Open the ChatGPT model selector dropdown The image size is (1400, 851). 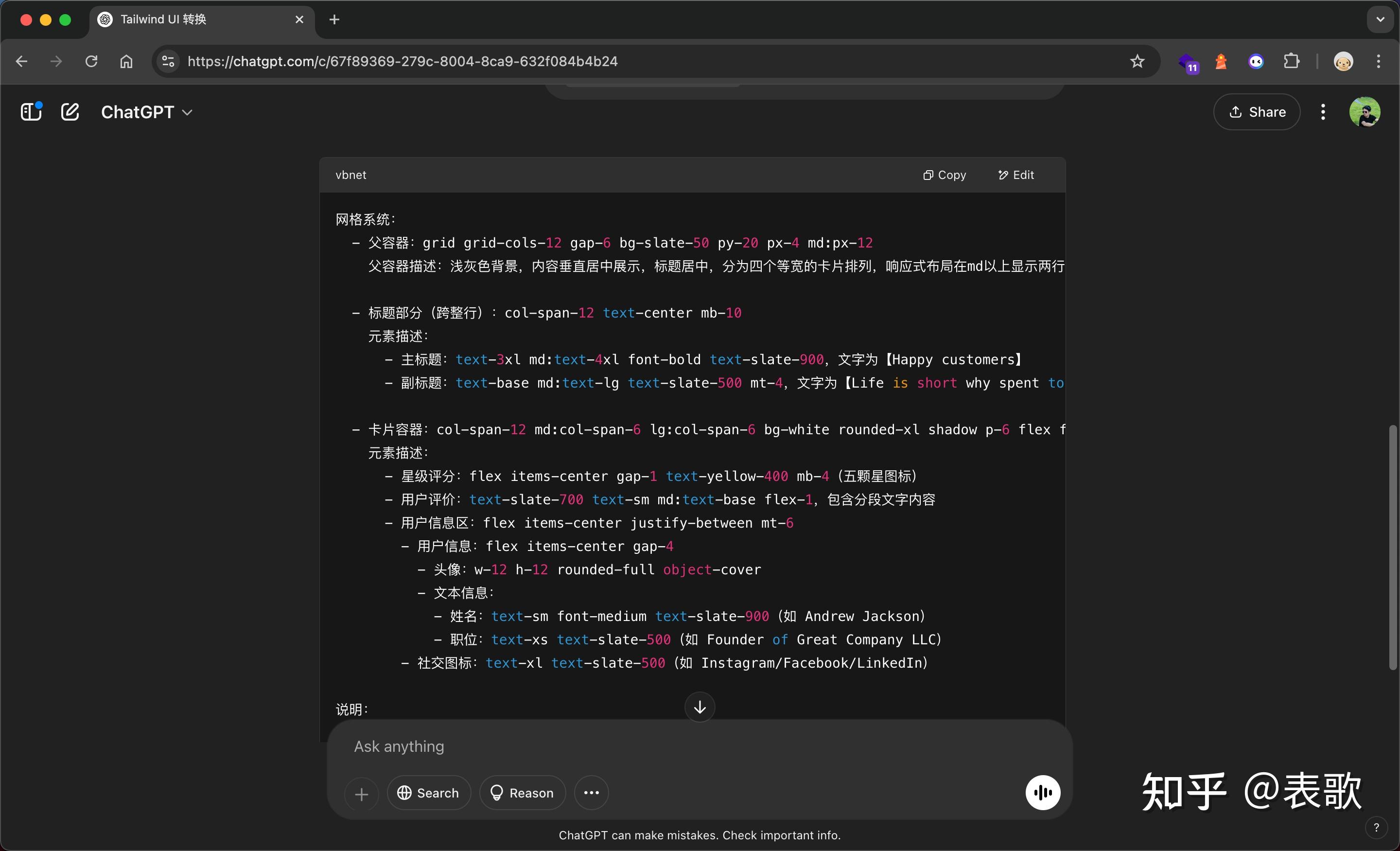[146, 111]
